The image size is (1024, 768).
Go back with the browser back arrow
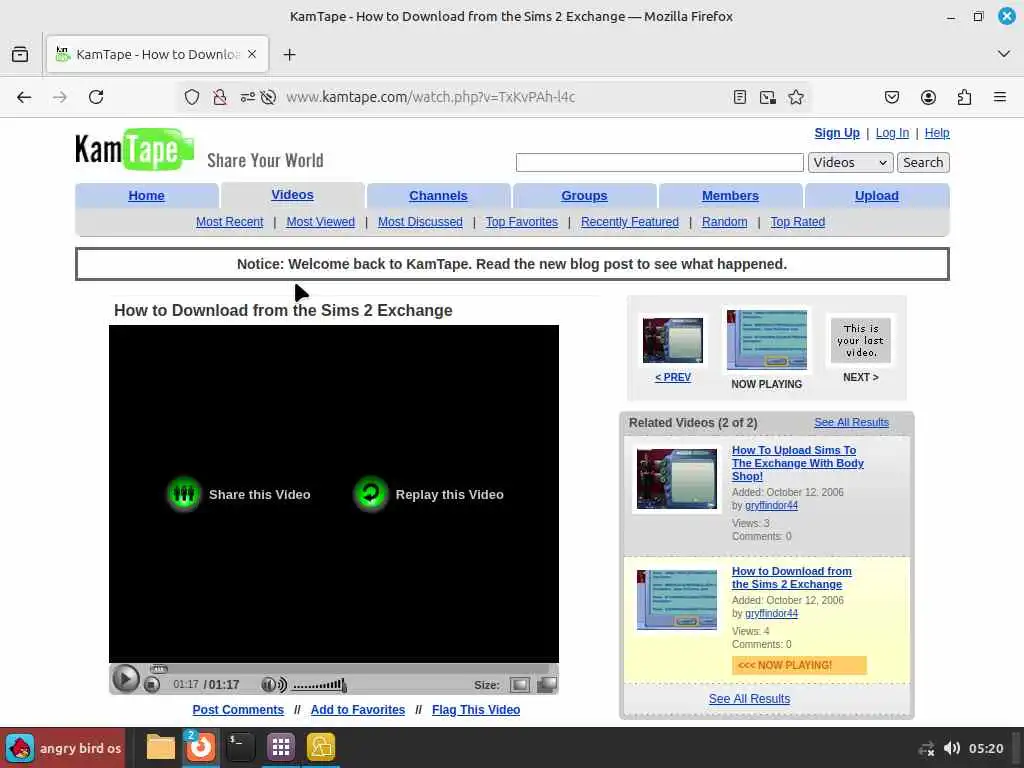tap(24, 97)
